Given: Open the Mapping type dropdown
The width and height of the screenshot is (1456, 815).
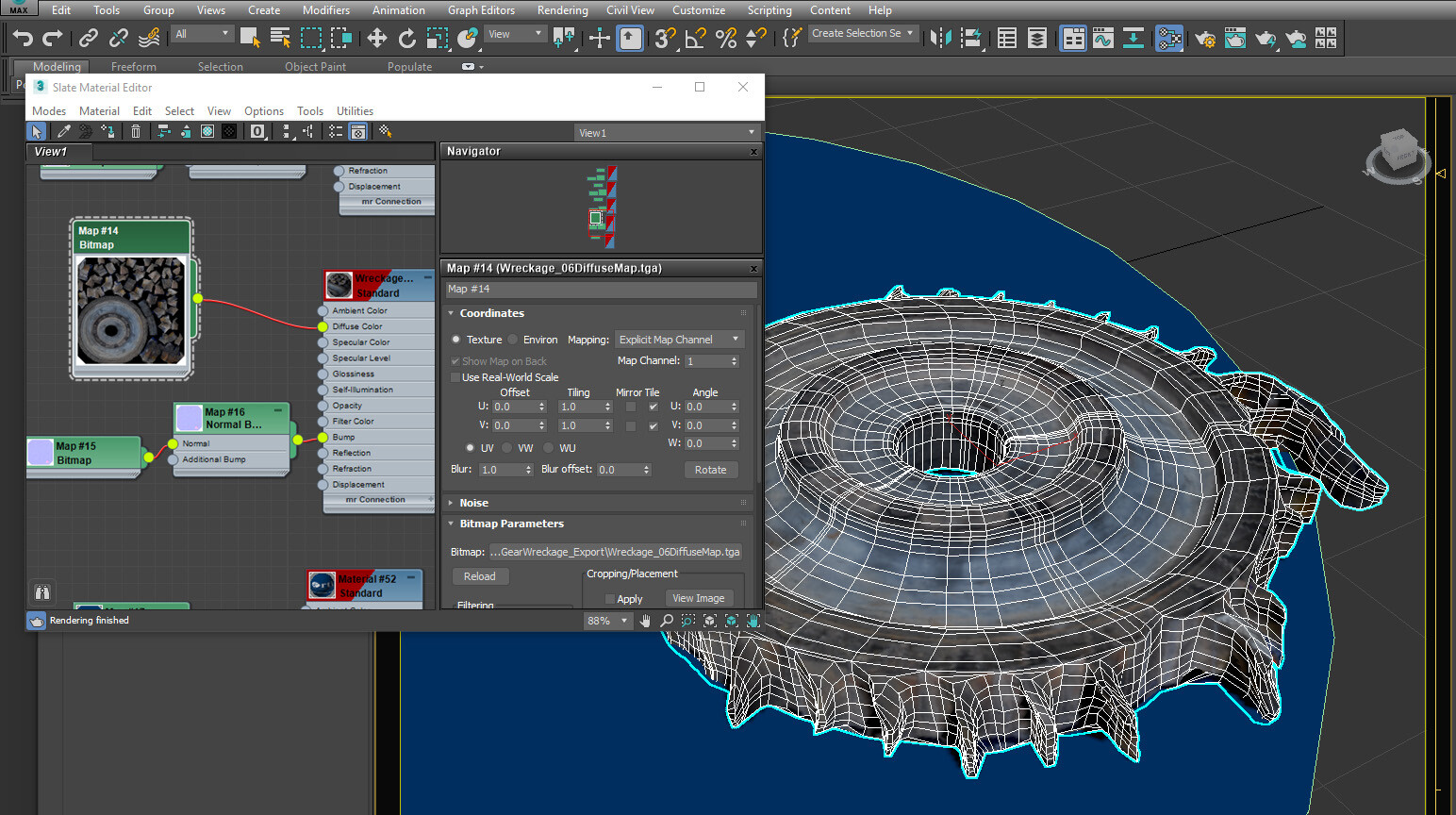Looking at the screenshot, I should point(679,340).
